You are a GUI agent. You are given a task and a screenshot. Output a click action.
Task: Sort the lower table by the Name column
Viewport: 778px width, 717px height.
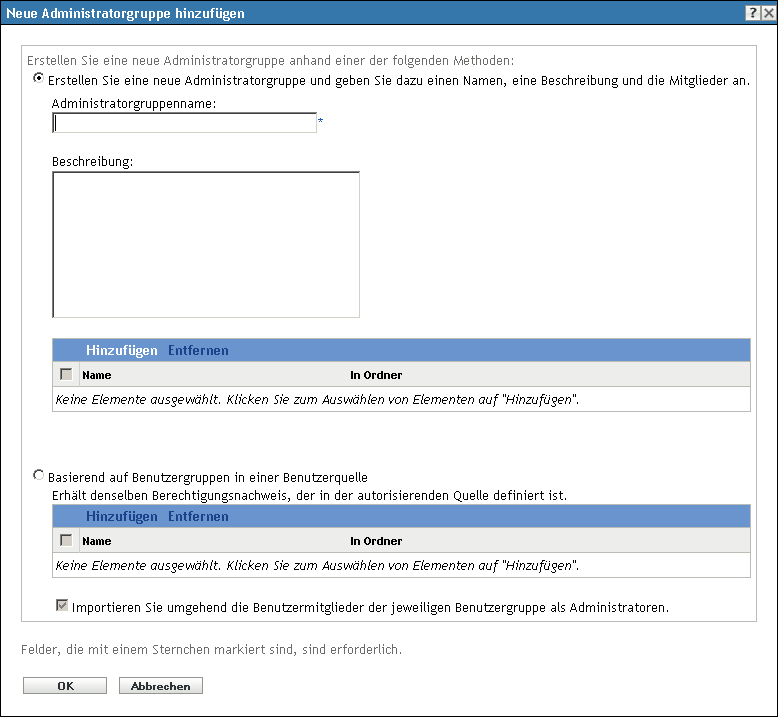point(97,541)
